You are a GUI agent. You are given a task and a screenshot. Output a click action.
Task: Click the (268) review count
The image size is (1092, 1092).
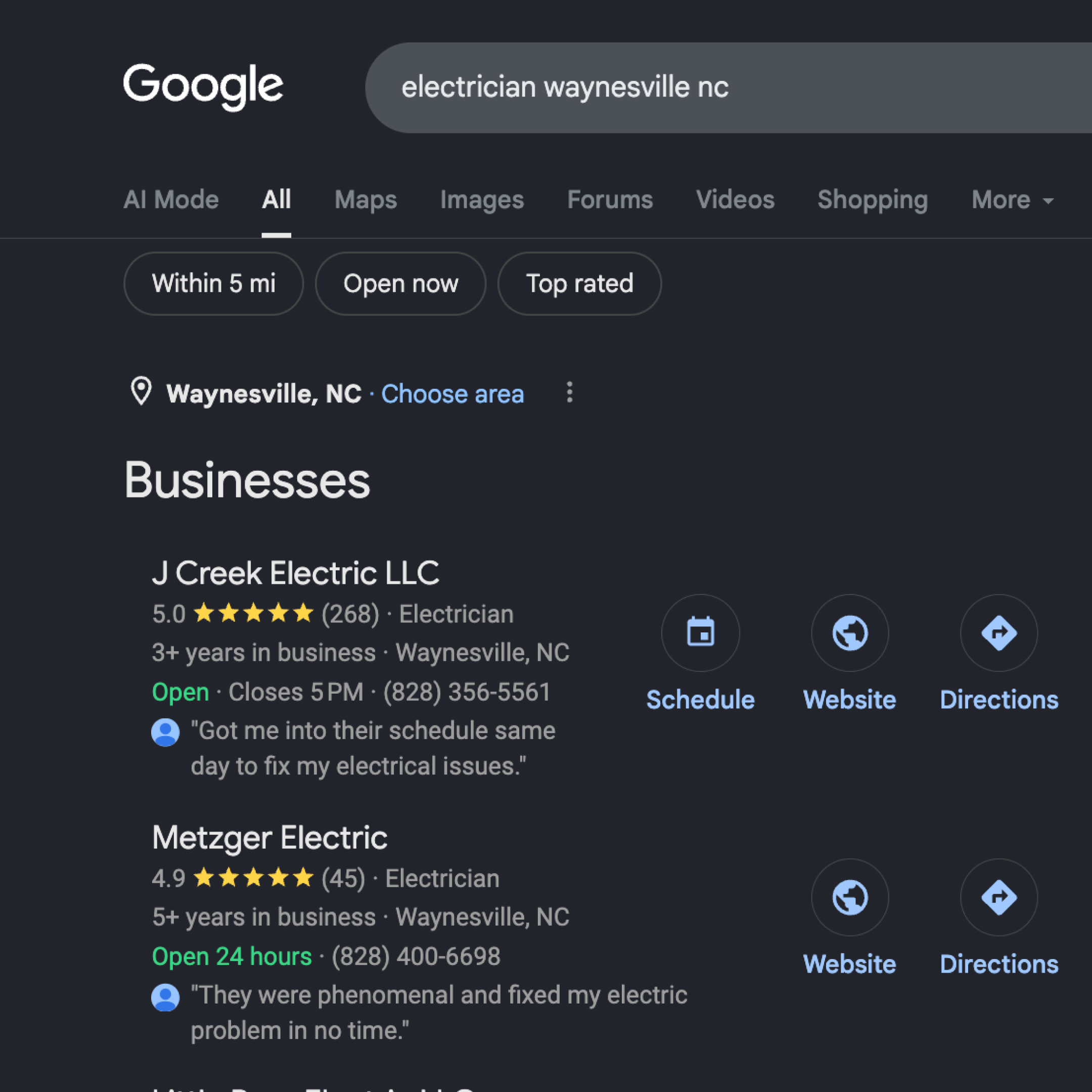click(350, 614)
